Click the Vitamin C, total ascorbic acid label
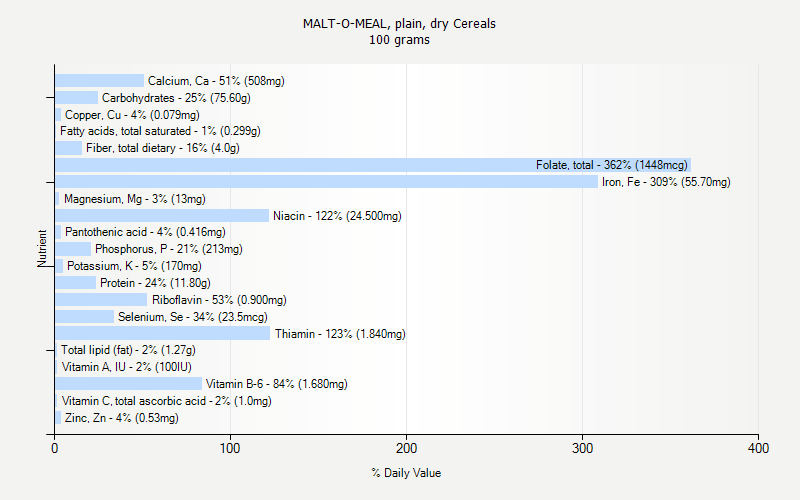Image resolution: width=800 pixels, height=500 pixels. point(166,401)
